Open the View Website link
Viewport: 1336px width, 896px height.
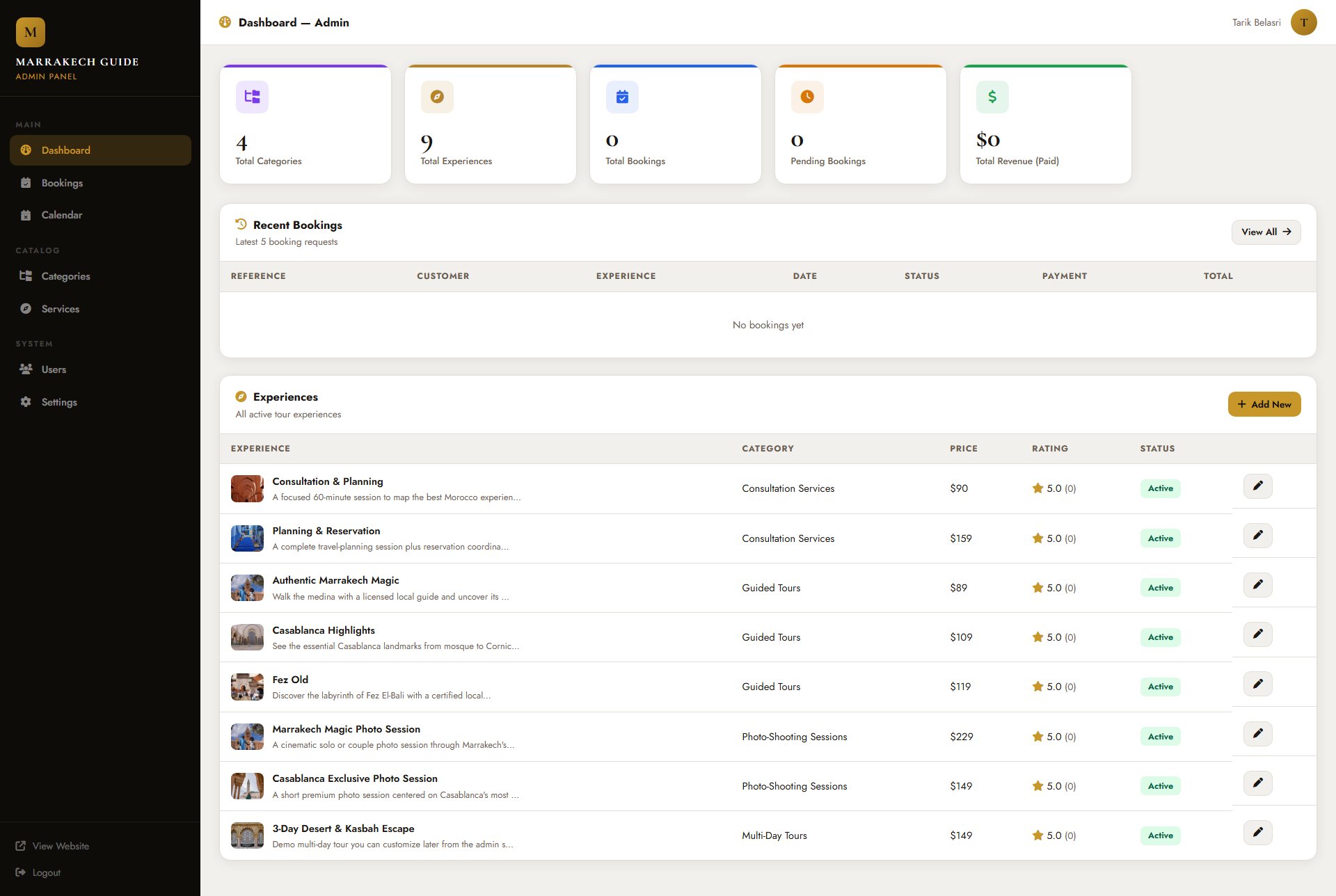tap(60, 846)
